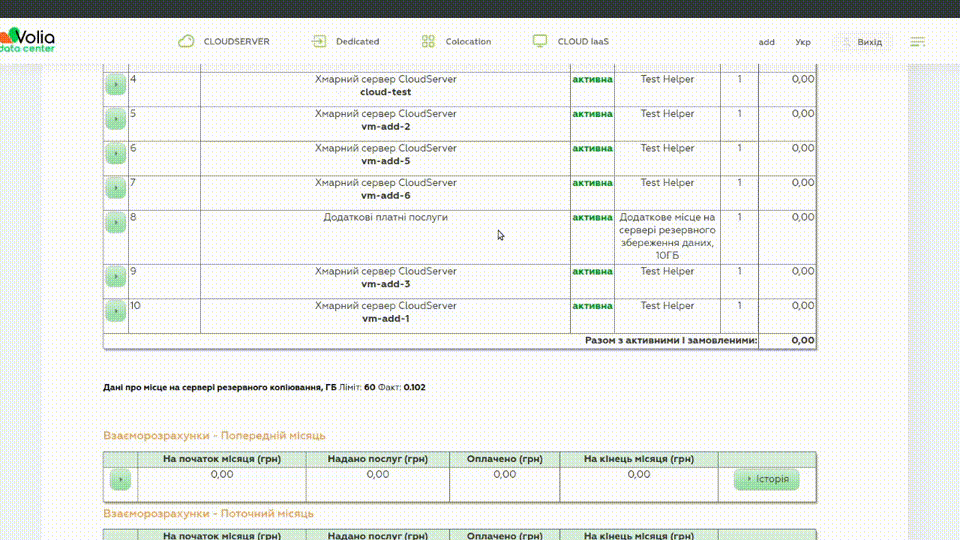
Task: Expand row 10 vm-add-1 details
Action: click(x=116, y=311)
